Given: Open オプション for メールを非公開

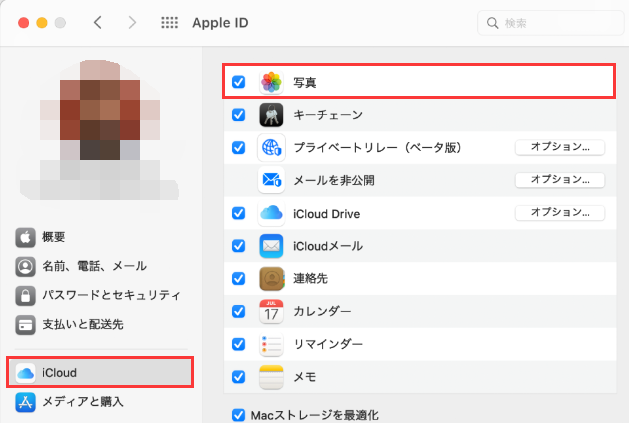Looking at the screenshot, I should pos(560,180).
